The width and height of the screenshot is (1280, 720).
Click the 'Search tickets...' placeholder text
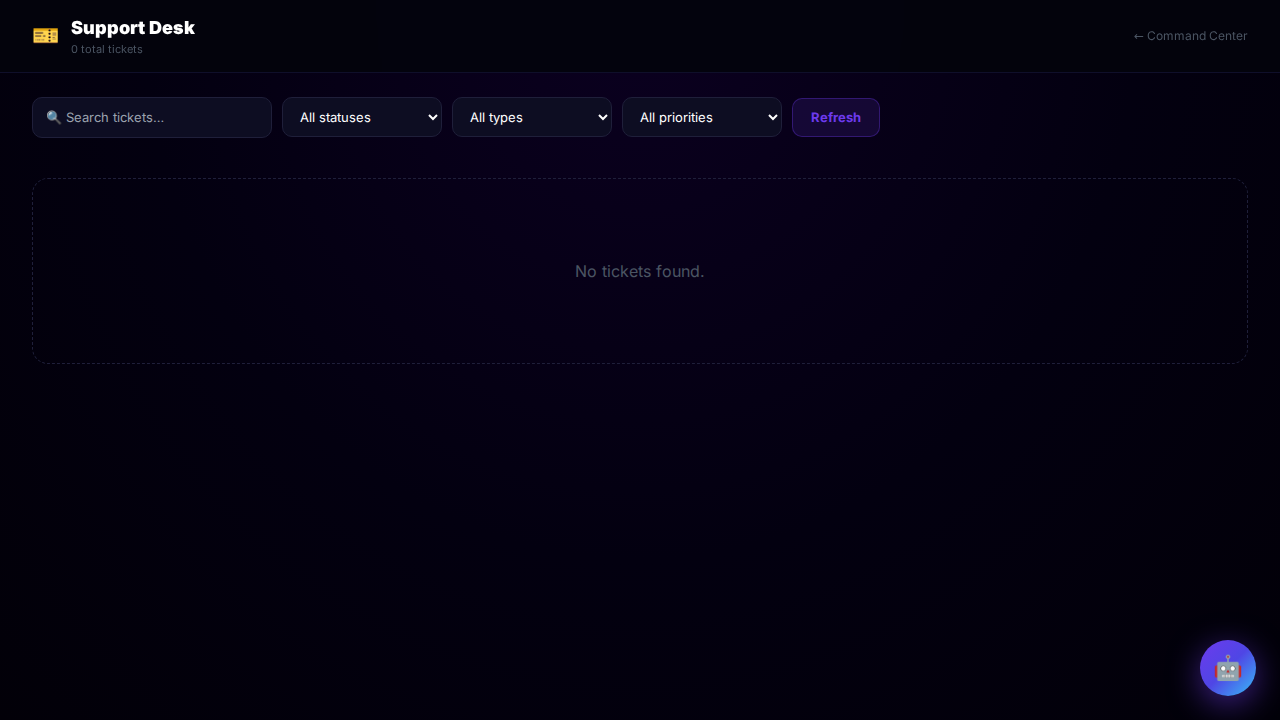point(115,118)
